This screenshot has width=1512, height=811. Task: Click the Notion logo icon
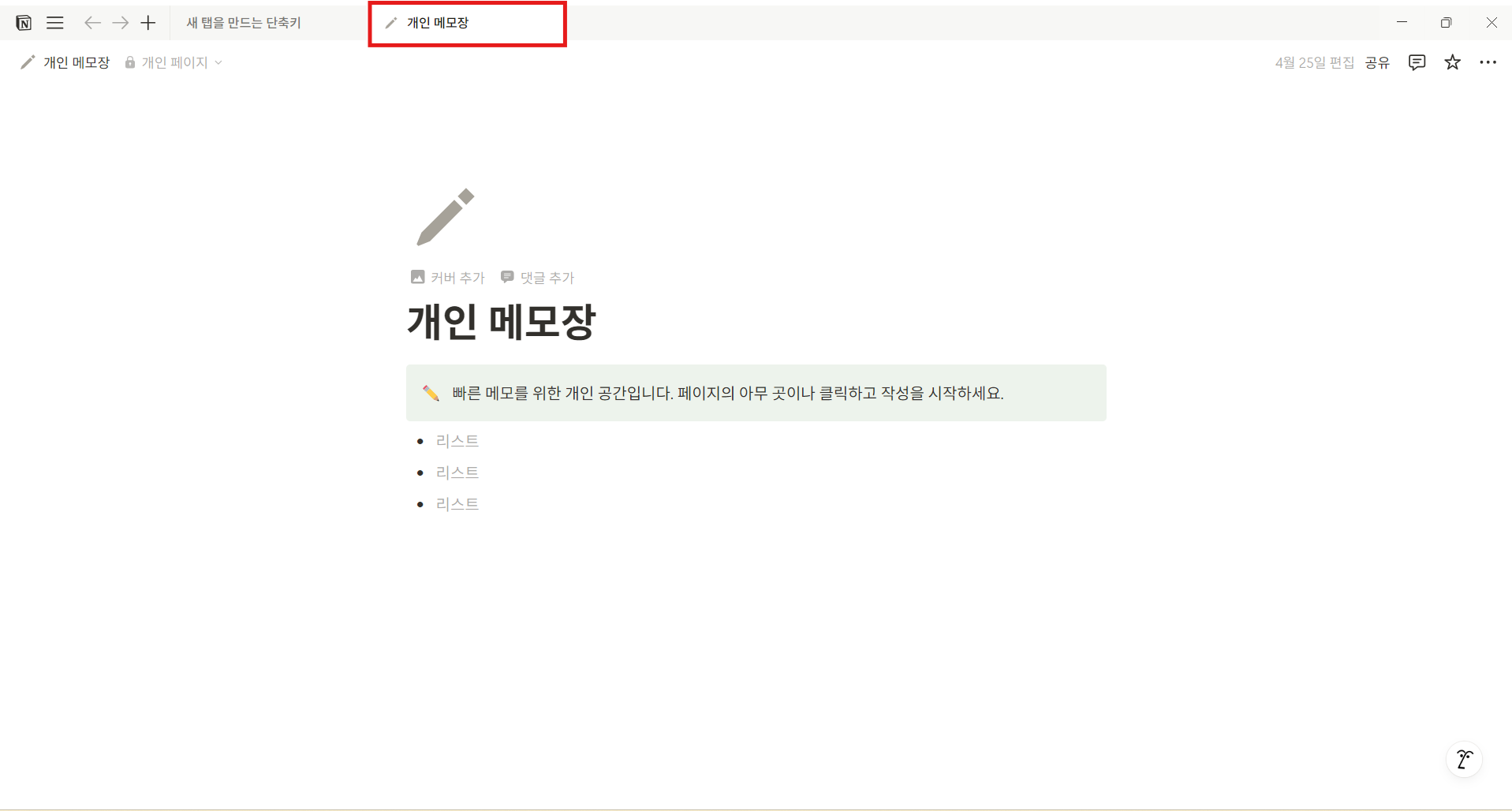(x=24, y=22)
